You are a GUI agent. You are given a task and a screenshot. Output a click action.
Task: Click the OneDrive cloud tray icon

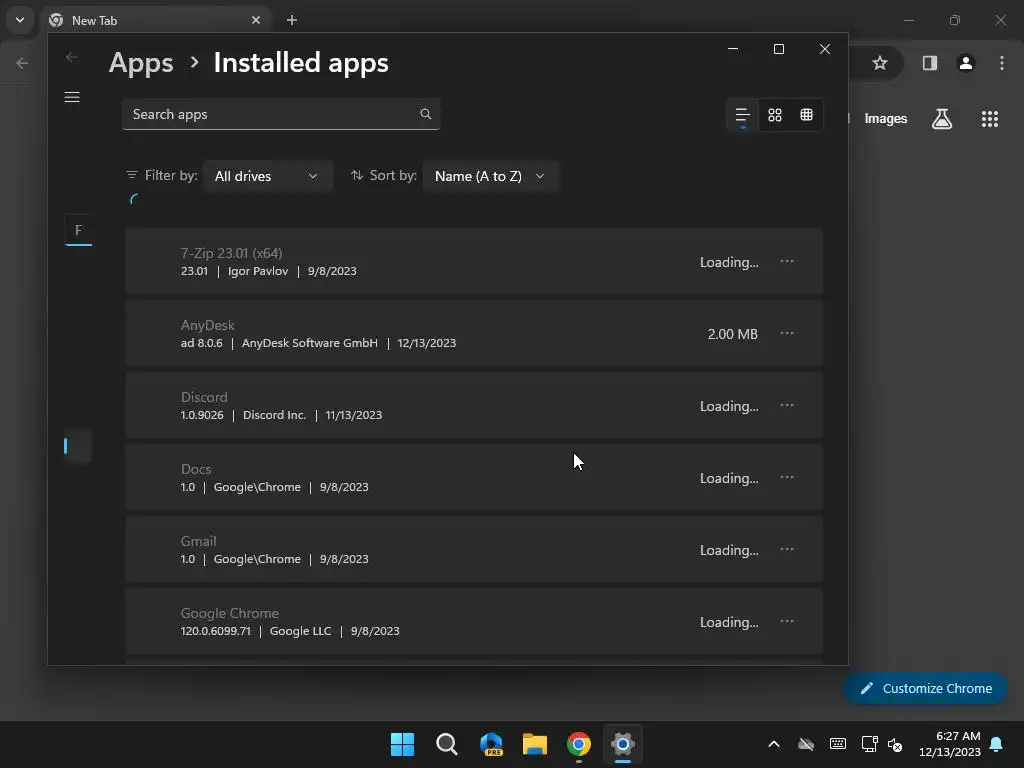[806, 744]
